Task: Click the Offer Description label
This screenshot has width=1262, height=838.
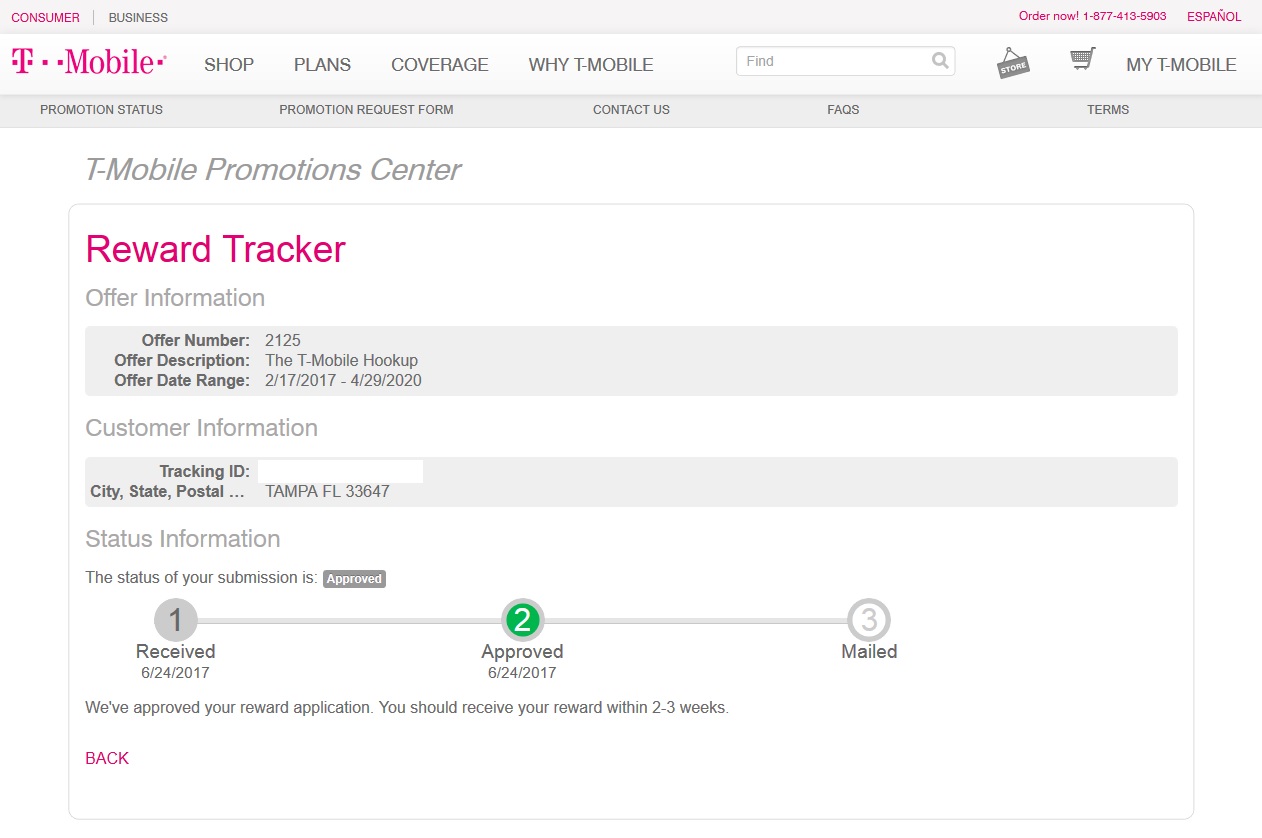Action: pyautogui.click(x=182, y=360)
